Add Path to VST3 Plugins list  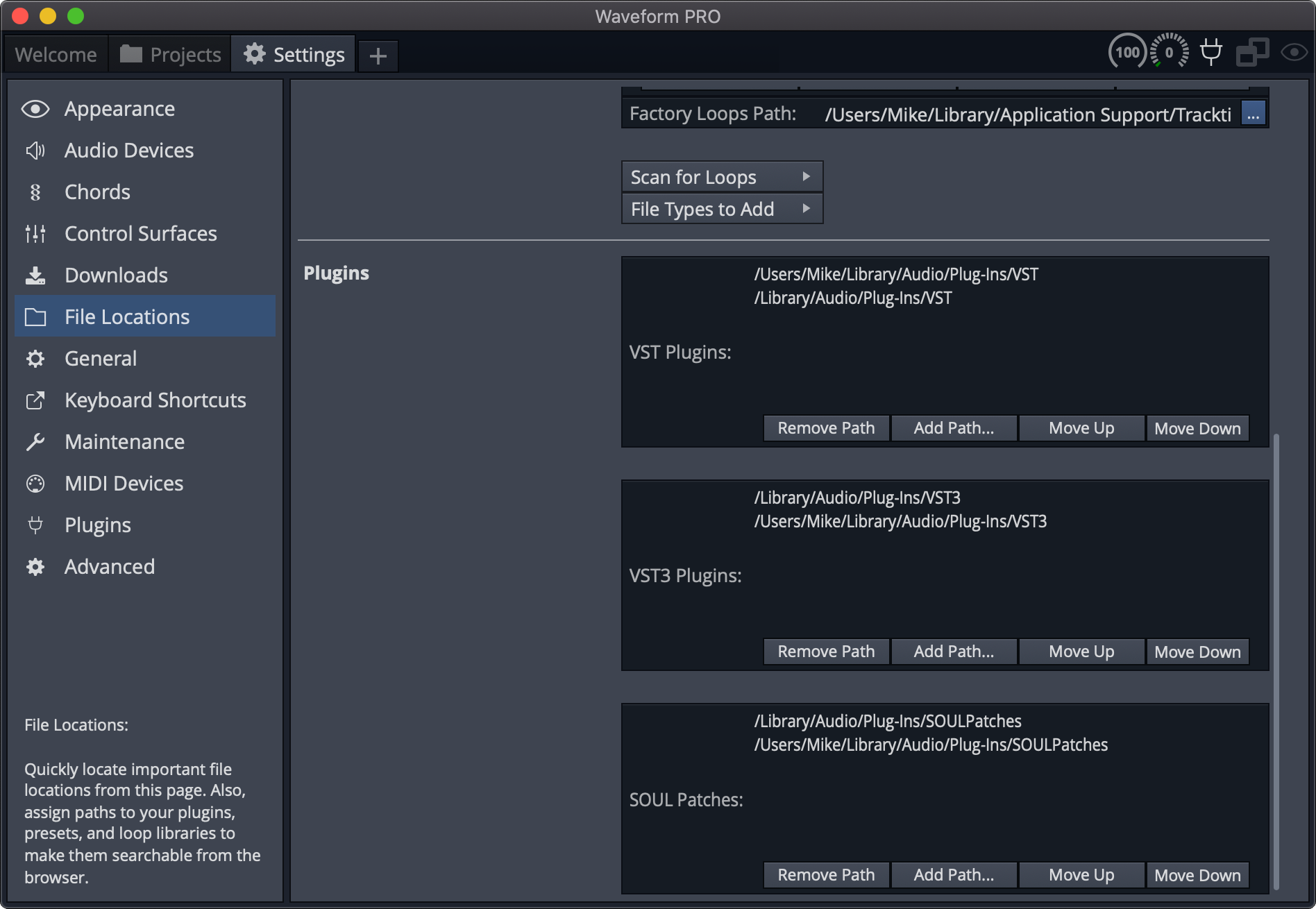(x=954, y=652)
